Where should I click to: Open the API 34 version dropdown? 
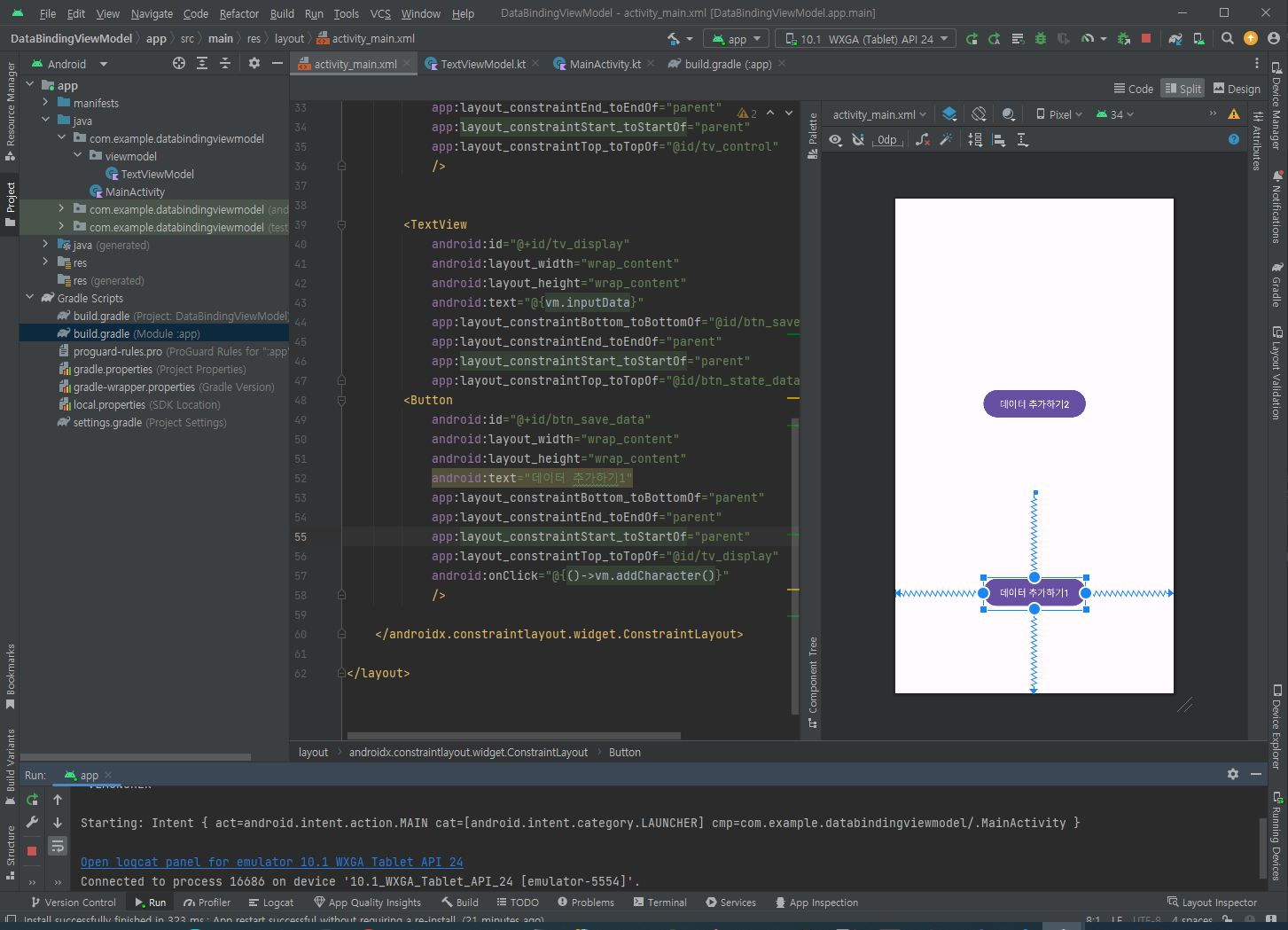[1115, 114]
